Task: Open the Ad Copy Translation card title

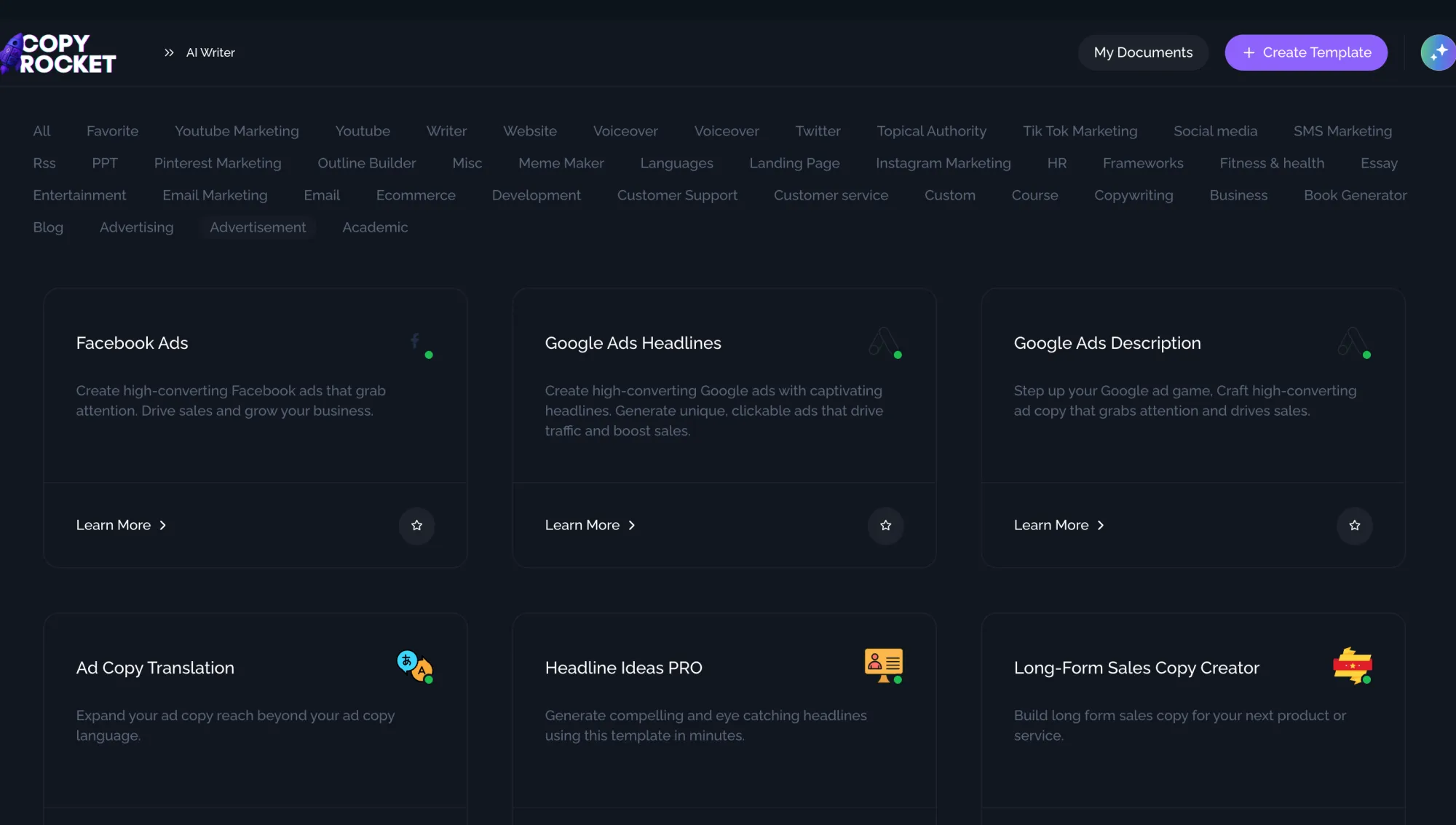Action: click(x=155, y=668)
